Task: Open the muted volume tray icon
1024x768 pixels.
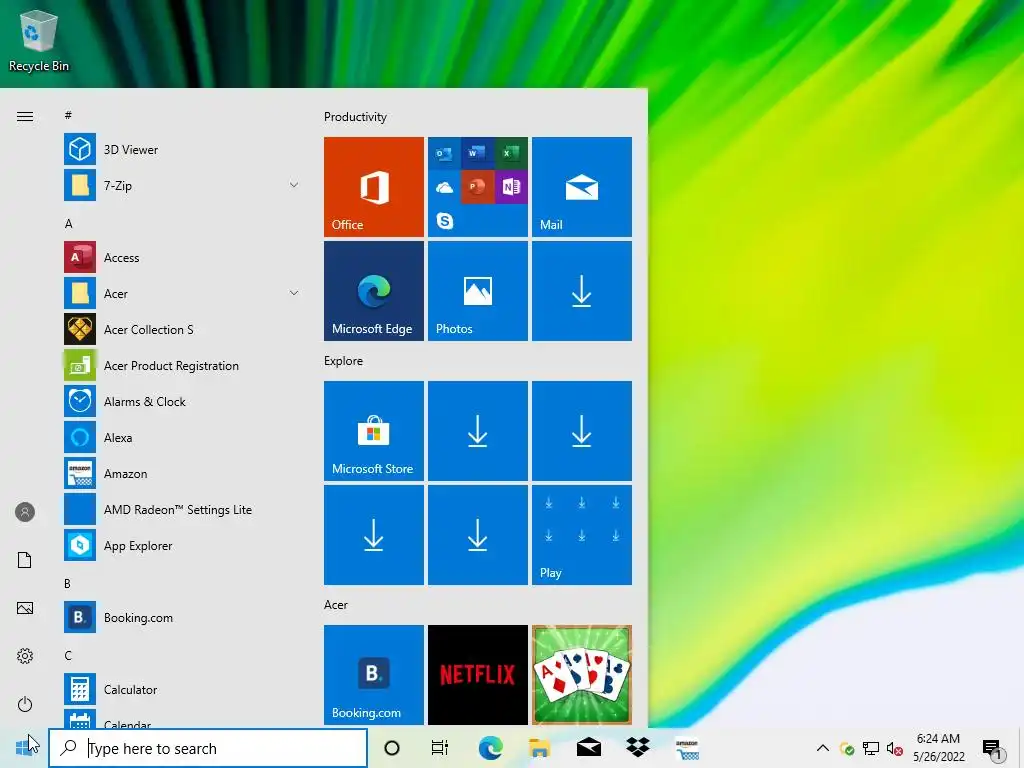Action: (895, 748)
